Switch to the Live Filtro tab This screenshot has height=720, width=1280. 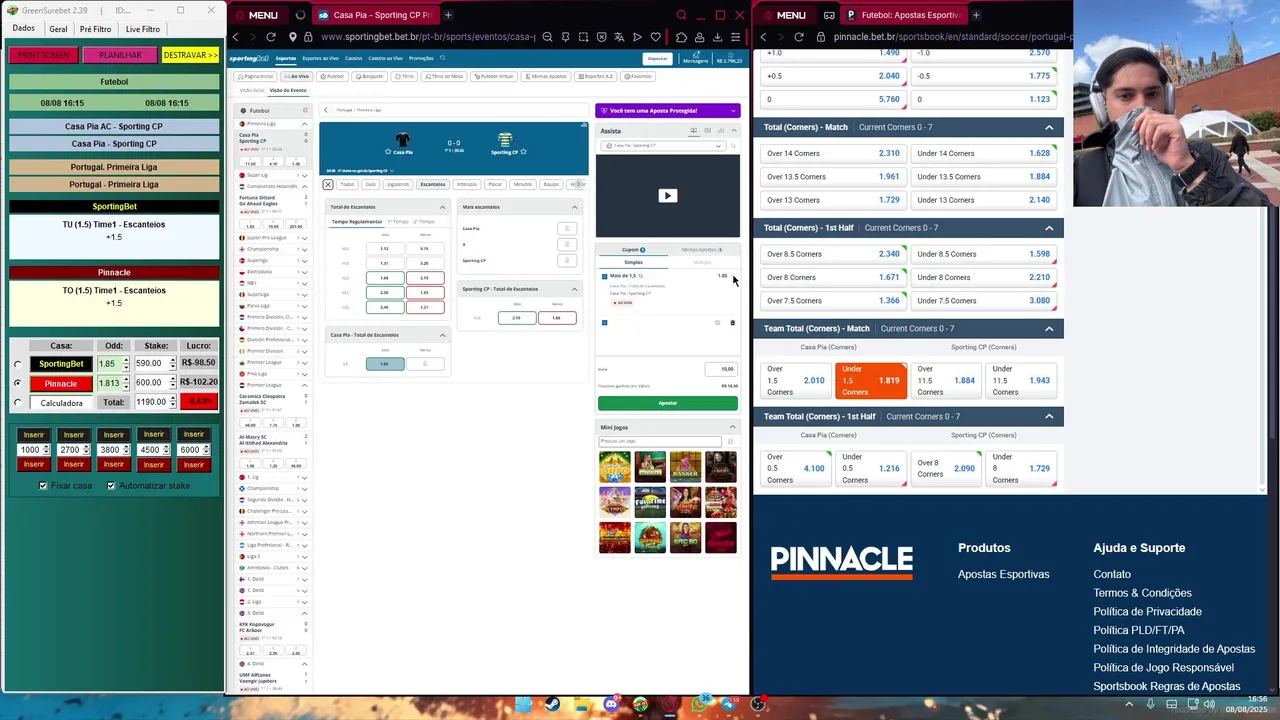[143, 29]
